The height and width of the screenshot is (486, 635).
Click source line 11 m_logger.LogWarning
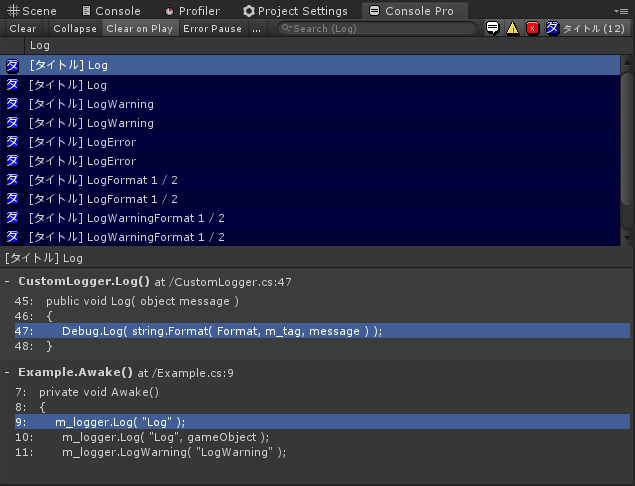[x=322, y=452]
